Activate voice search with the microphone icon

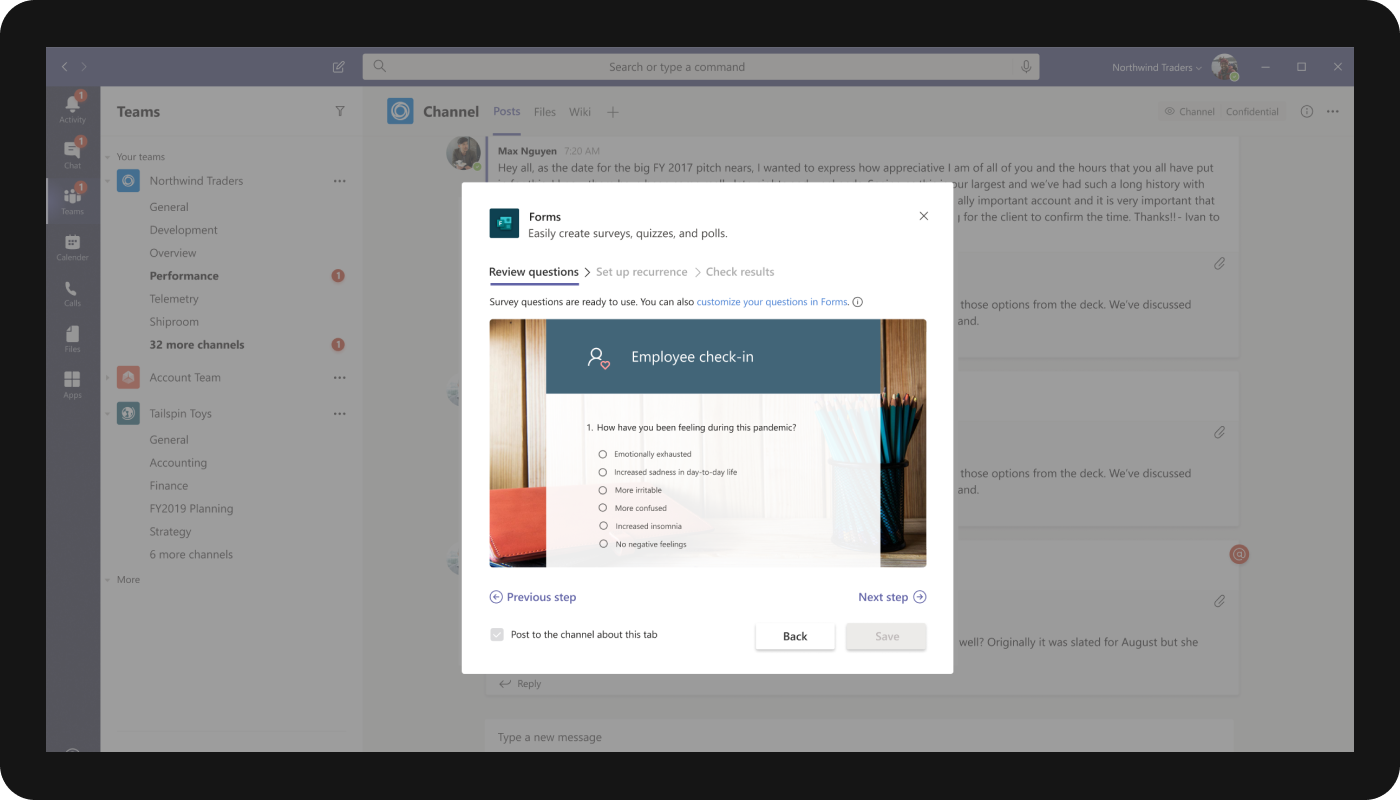coord(1025,66)
